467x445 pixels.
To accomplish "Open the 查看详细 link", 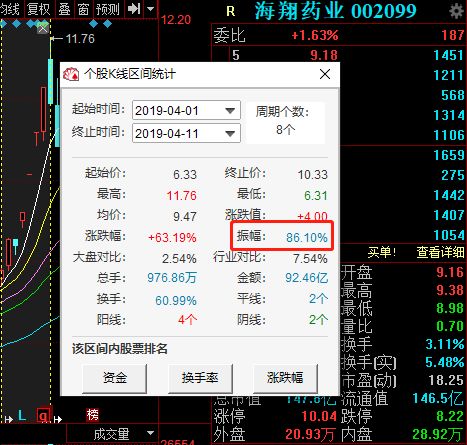I will [440, 252].
